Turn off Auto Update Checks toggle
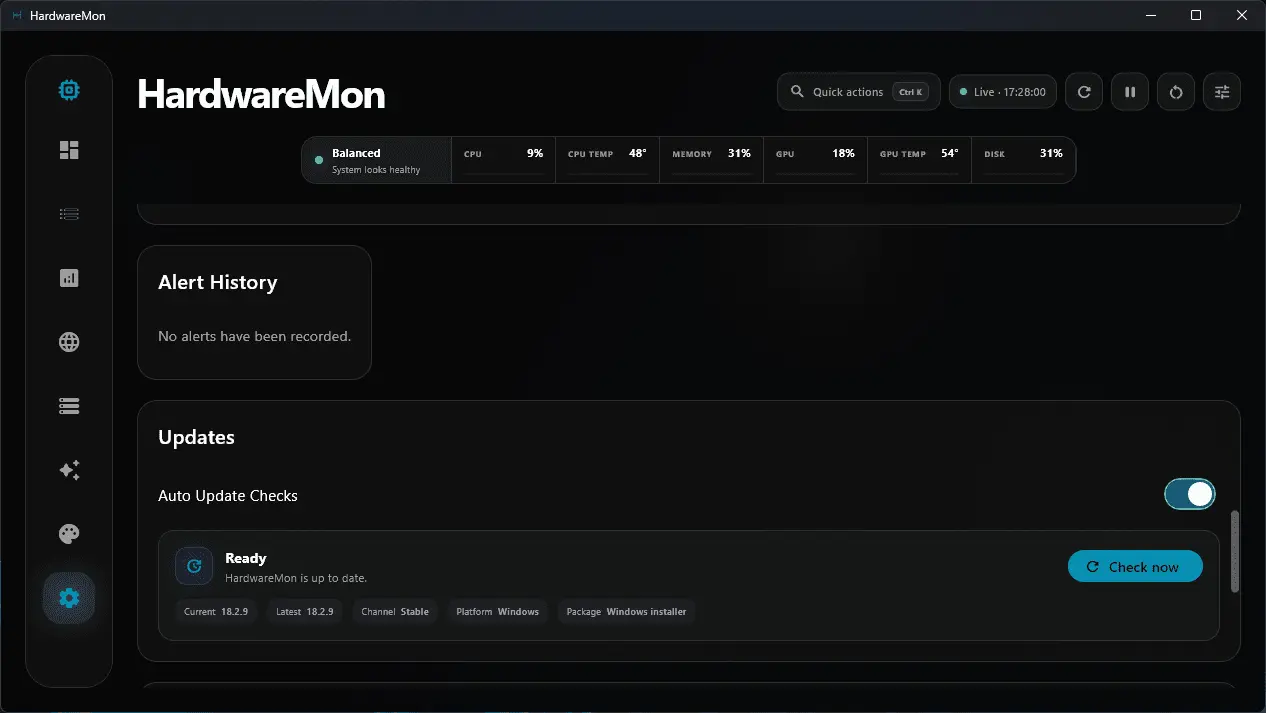The width and height of the screenshot is (1266, 713). pos(1190,494)
